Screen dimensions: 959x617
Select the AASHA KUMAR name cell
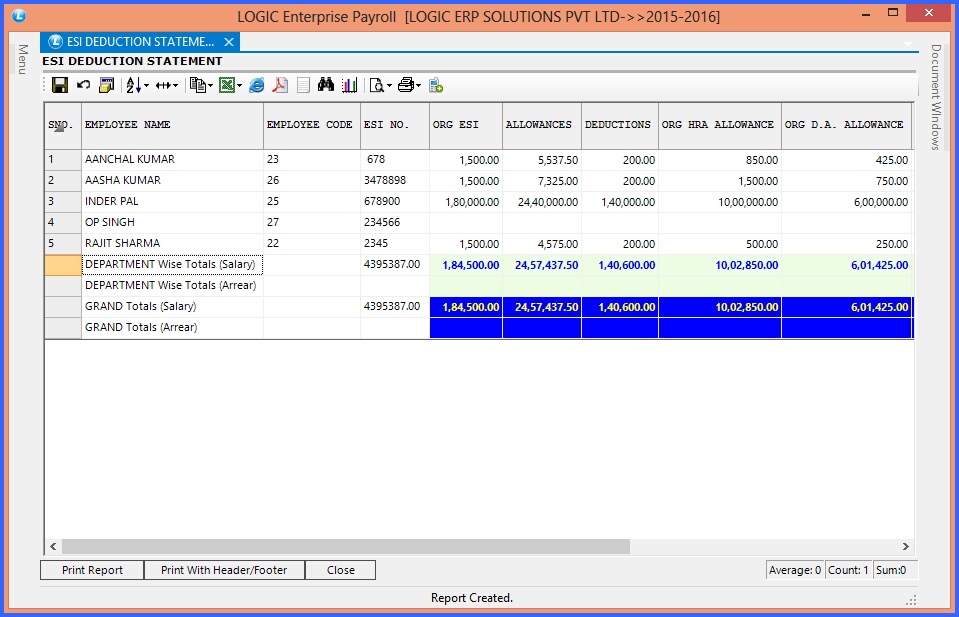tap(172, 180)
